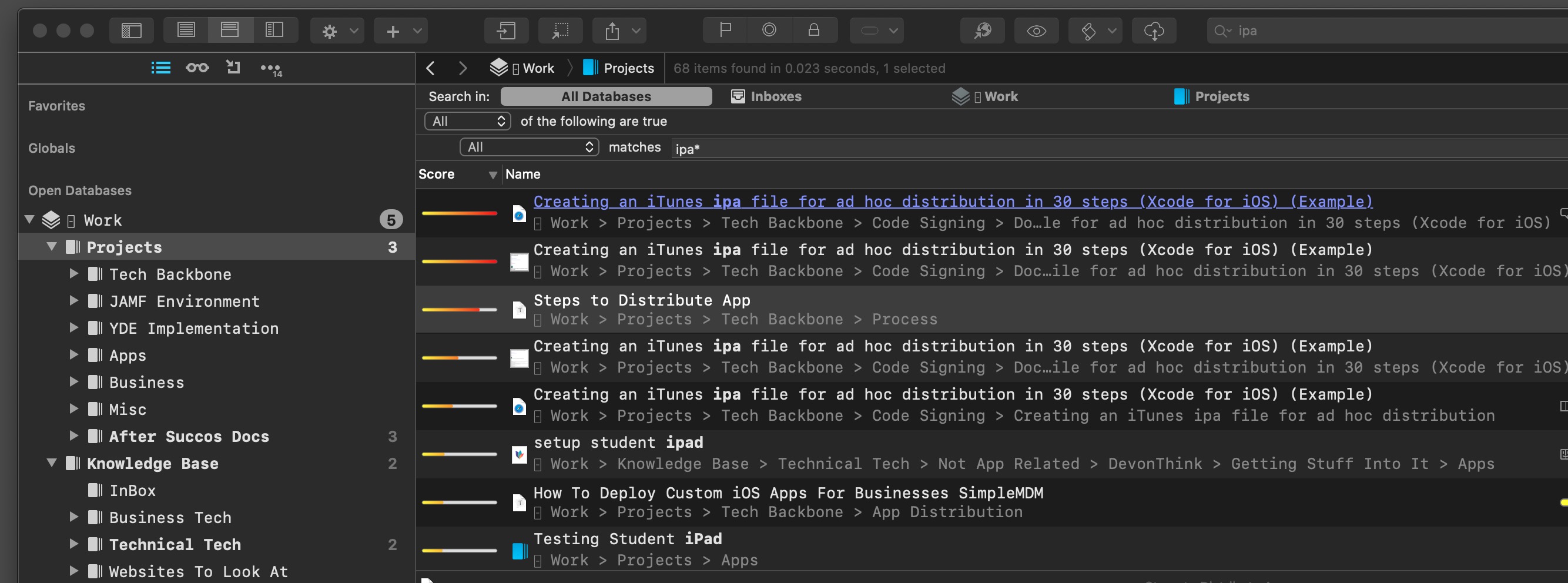Select the setup student ipad result
Viewport: 1568px width, 583px height.
pos(992,454)
